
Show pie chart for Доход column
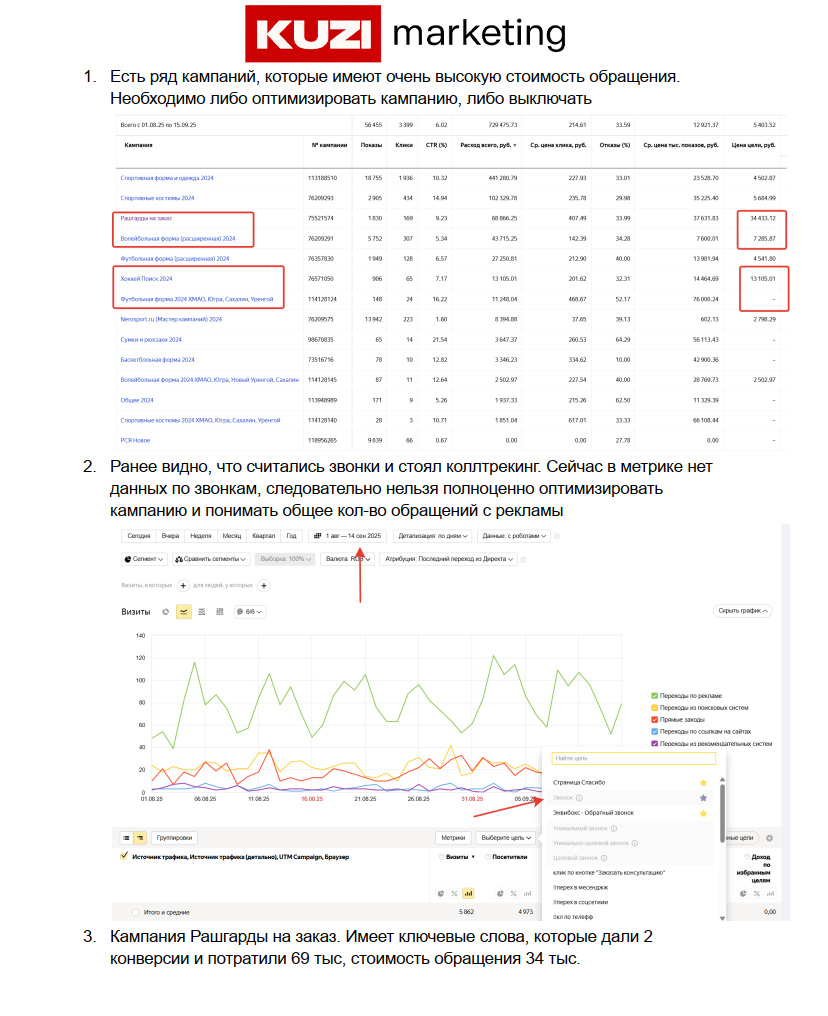743,894
